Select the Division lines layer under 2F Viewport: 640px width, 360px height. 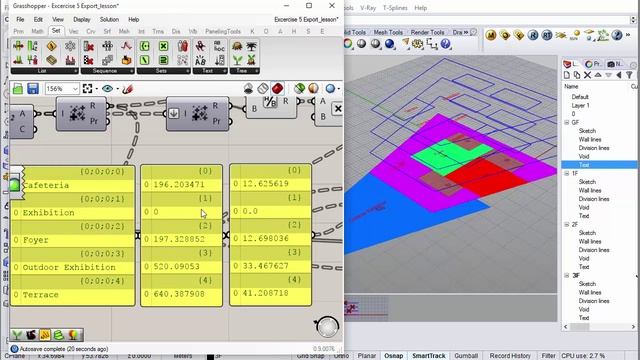594,250
